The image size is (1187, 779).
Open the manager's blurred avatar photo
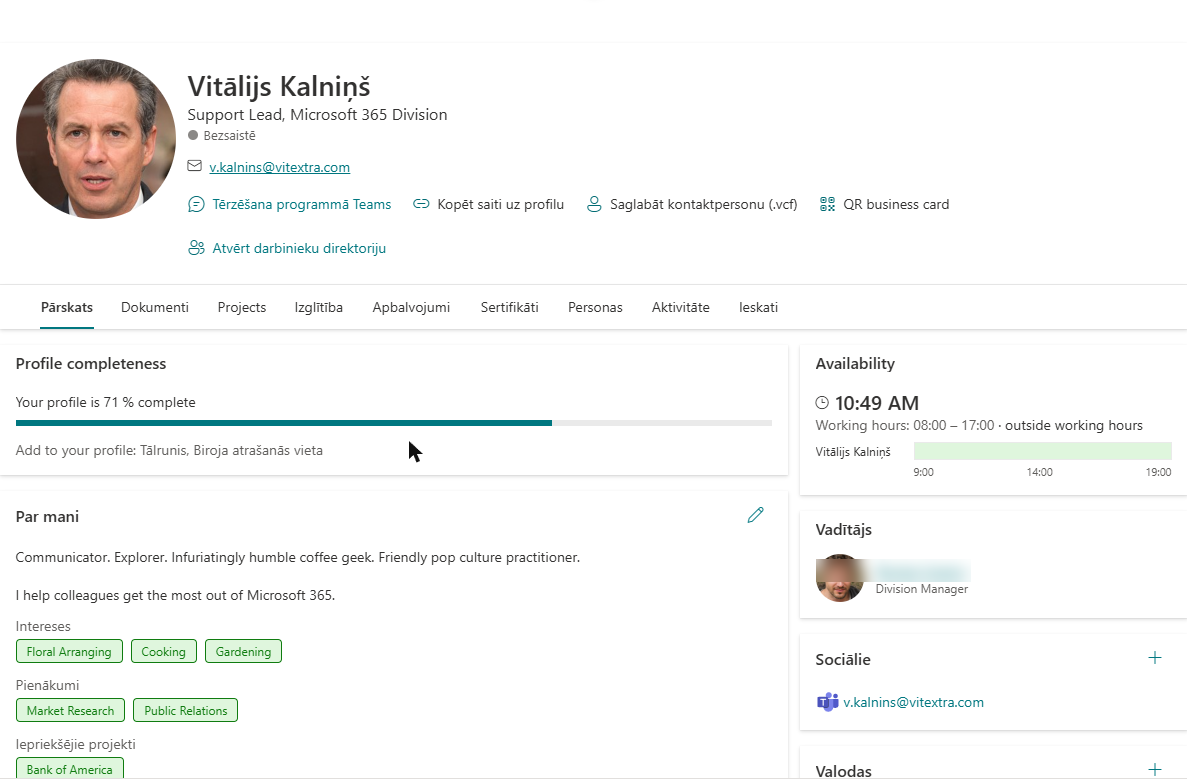[x=840, y=578]
